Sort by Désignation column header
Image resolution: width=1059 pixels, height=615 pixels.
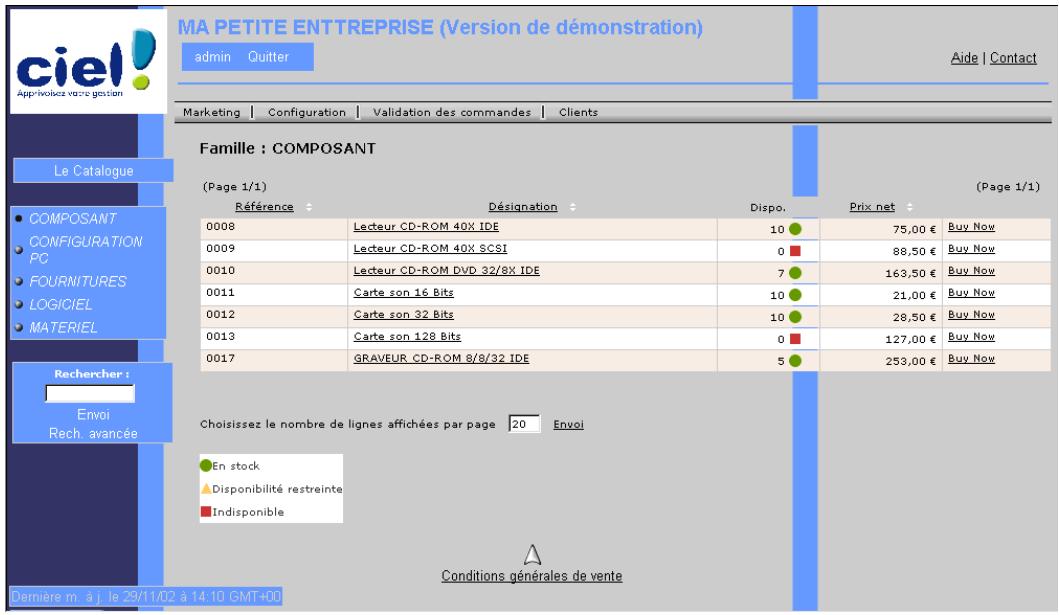[523, 207]
